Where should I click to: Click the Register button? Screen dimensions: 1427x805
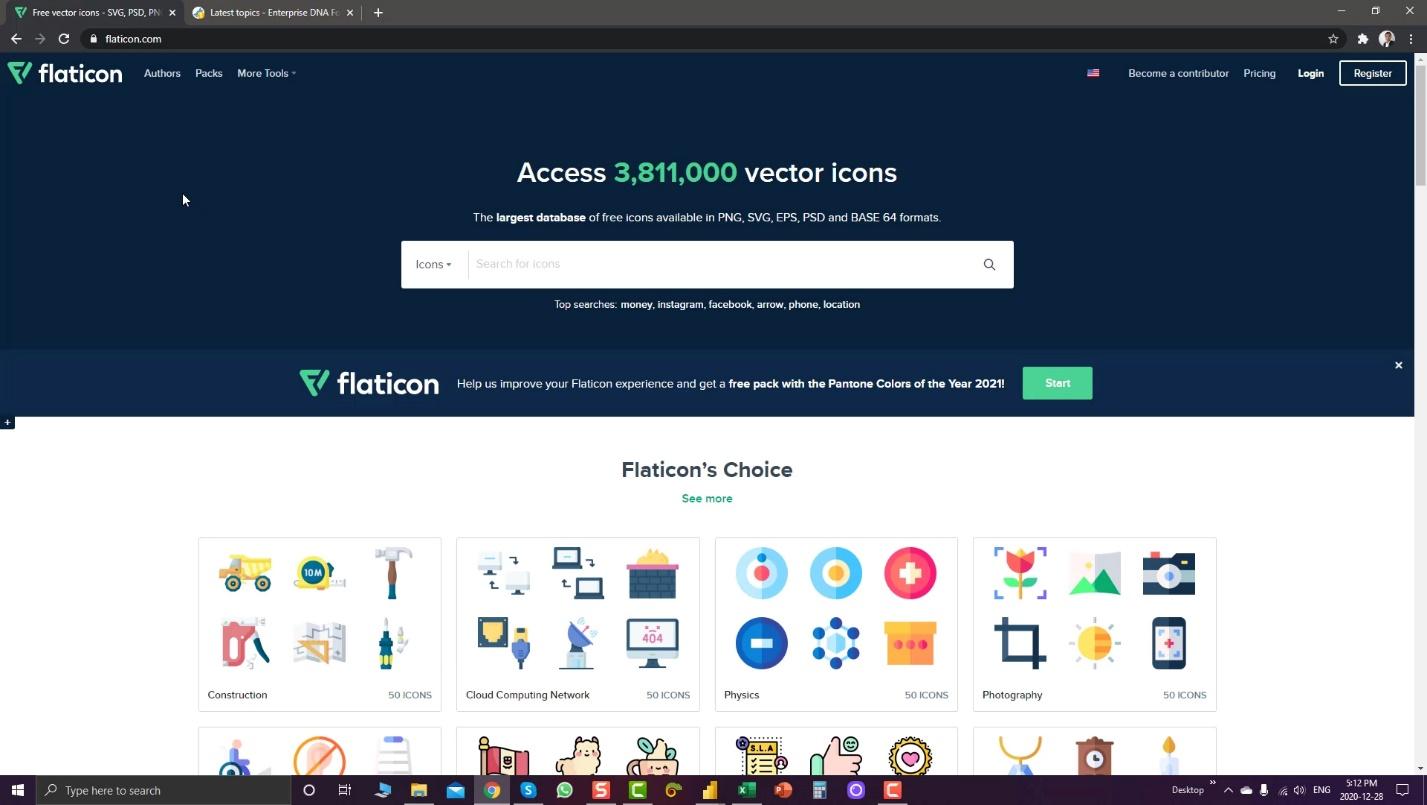1372,73
